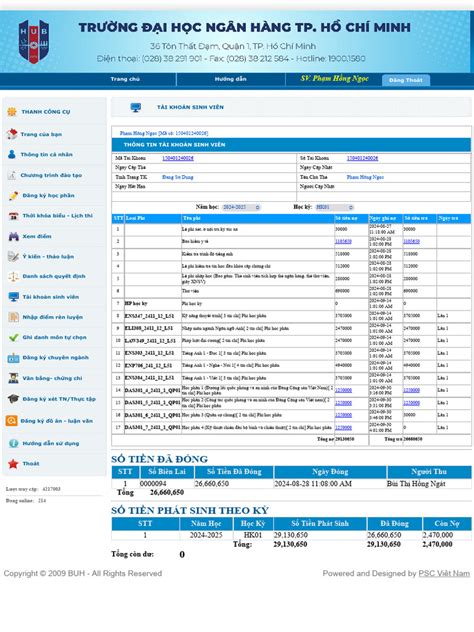This screenshot has width=474, height=632.
Task: Click the Đang online counter in sidebar
Action: click(x=26, y=501)
